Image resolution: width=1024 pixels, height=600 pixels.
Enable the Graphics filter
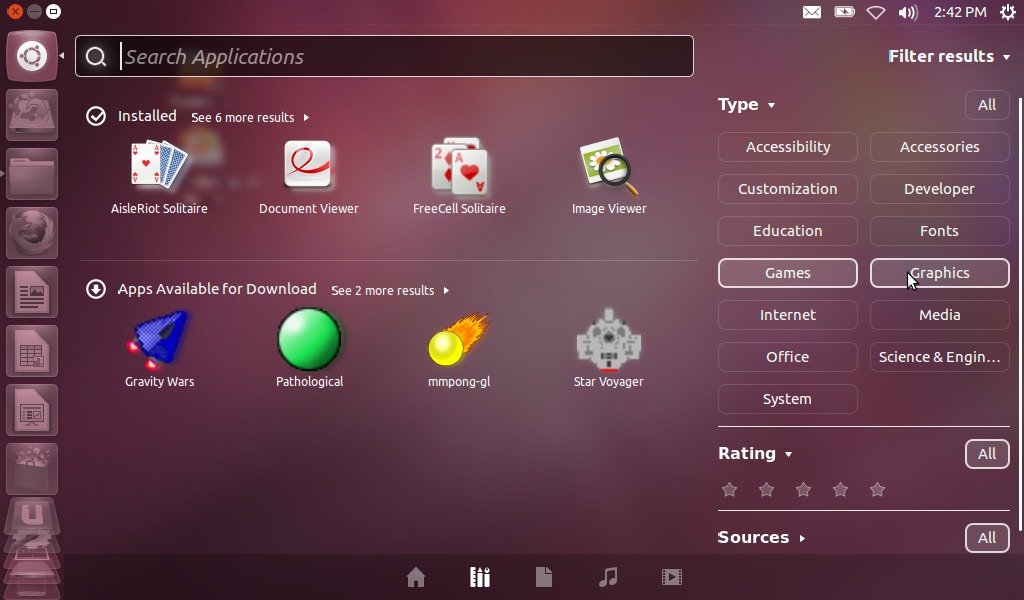(940, 273)
